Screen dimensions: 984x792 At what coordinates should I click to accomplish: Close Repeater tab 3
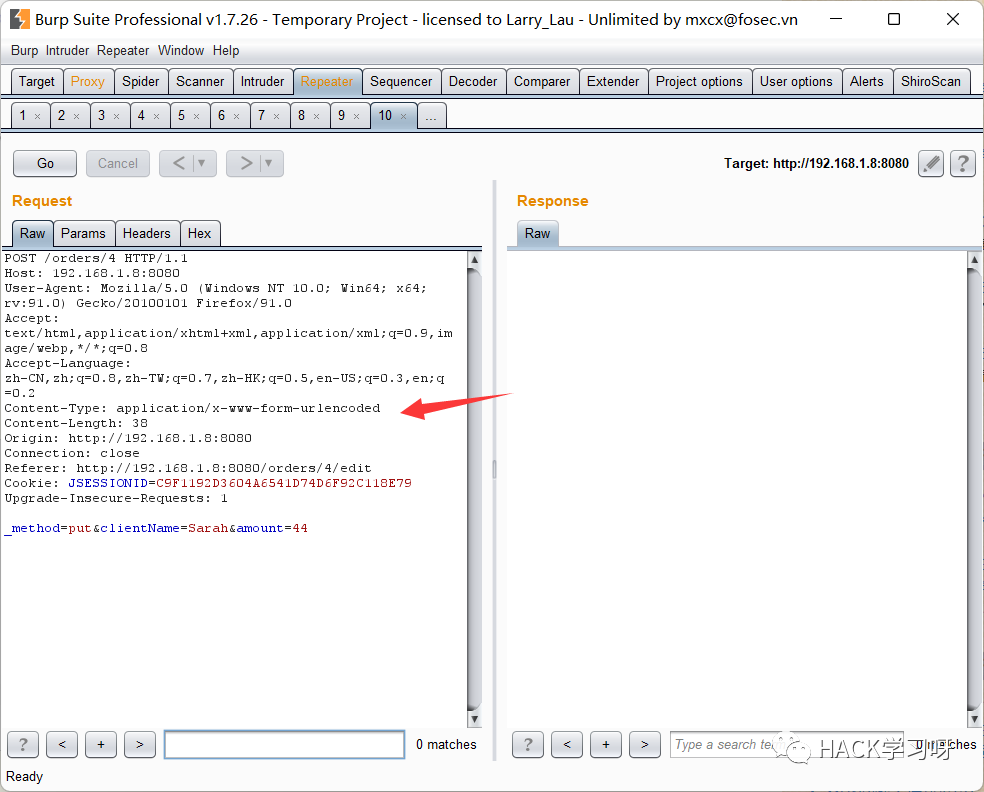pos(117,116)
